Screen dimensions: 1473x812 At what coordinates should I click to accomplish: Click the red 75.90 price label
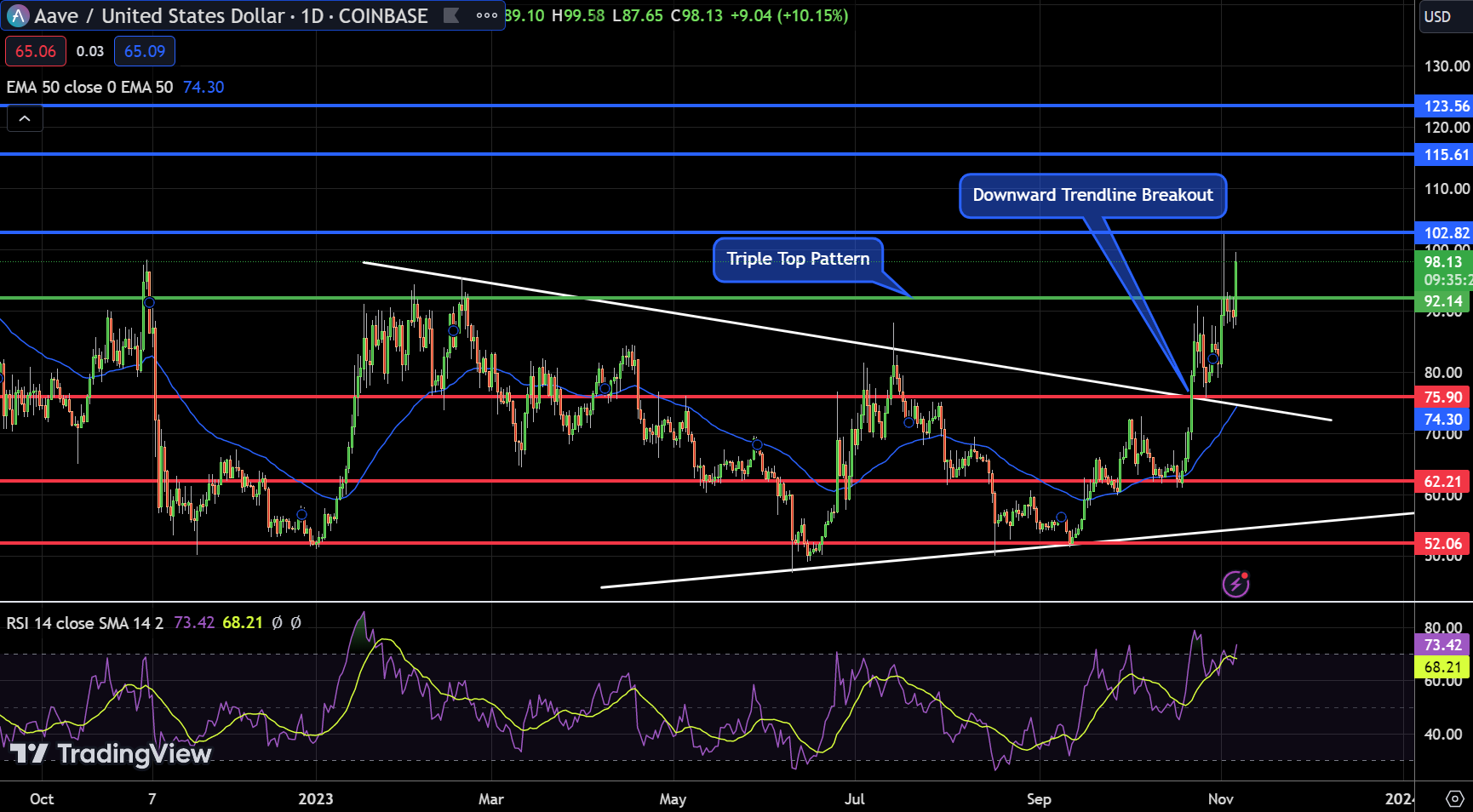coord(1443,397)
